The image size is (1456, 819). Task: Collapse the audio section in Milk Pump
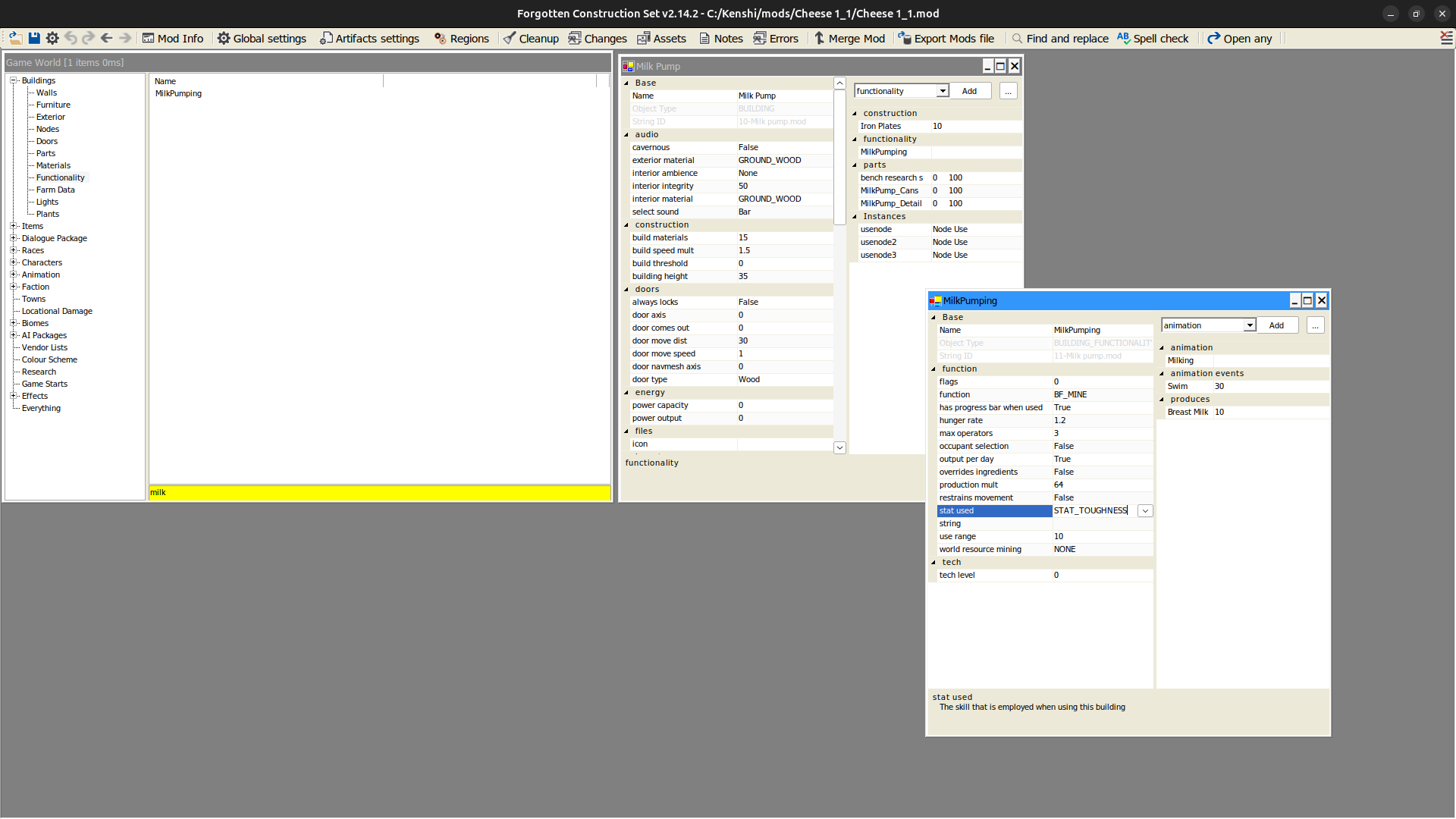coord(626,135)
